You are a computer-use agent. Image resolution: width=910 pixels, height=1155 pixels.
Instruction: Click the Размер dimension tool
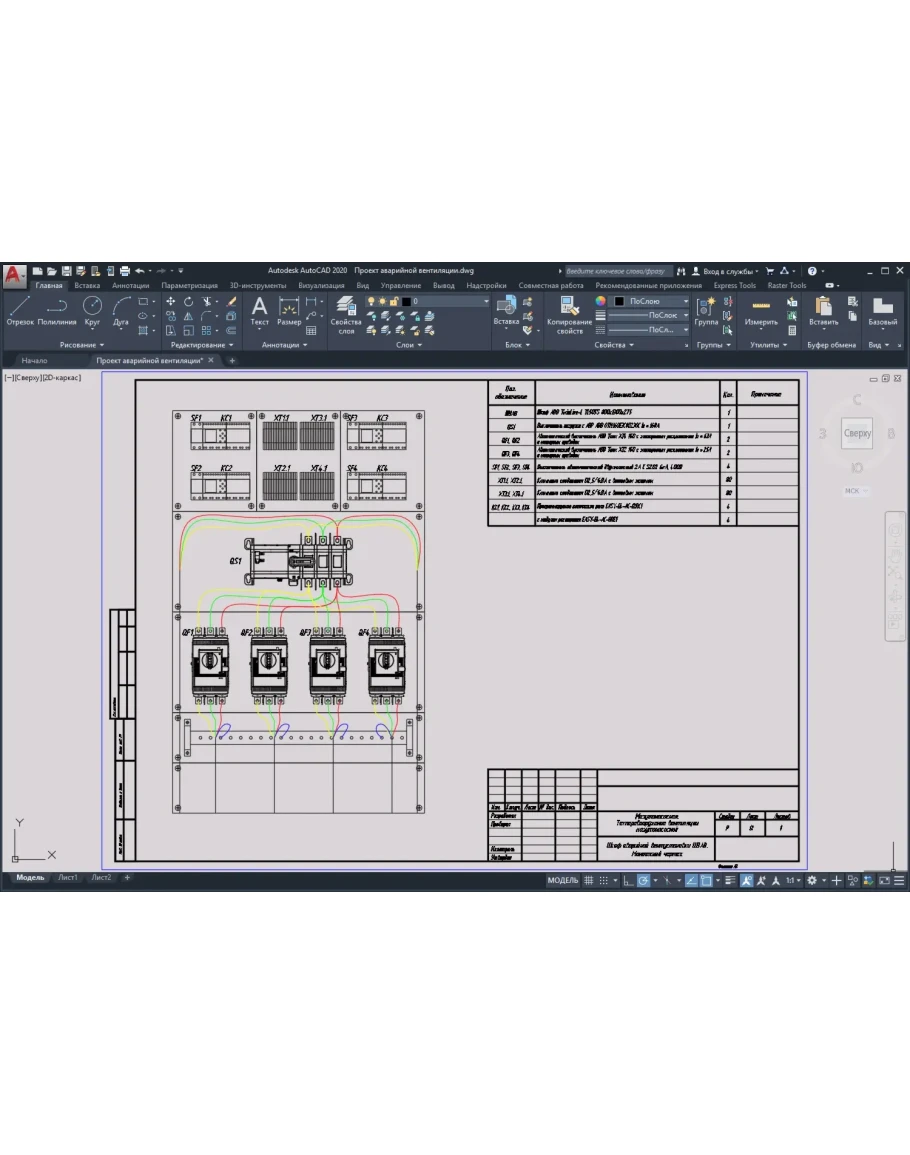[289, 310]
